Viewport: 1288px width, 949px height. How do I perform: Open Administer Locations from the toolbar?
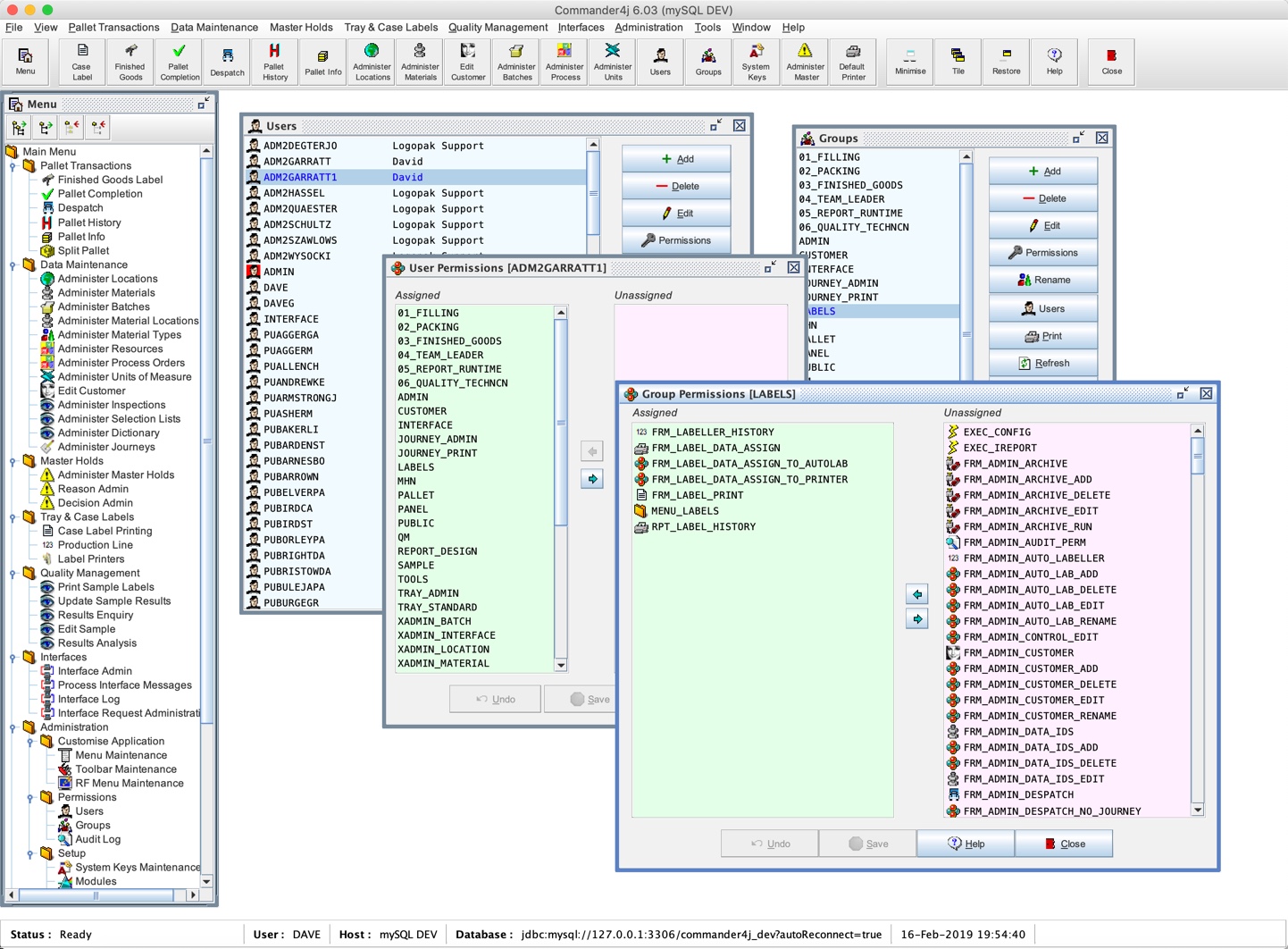(372, 62)
